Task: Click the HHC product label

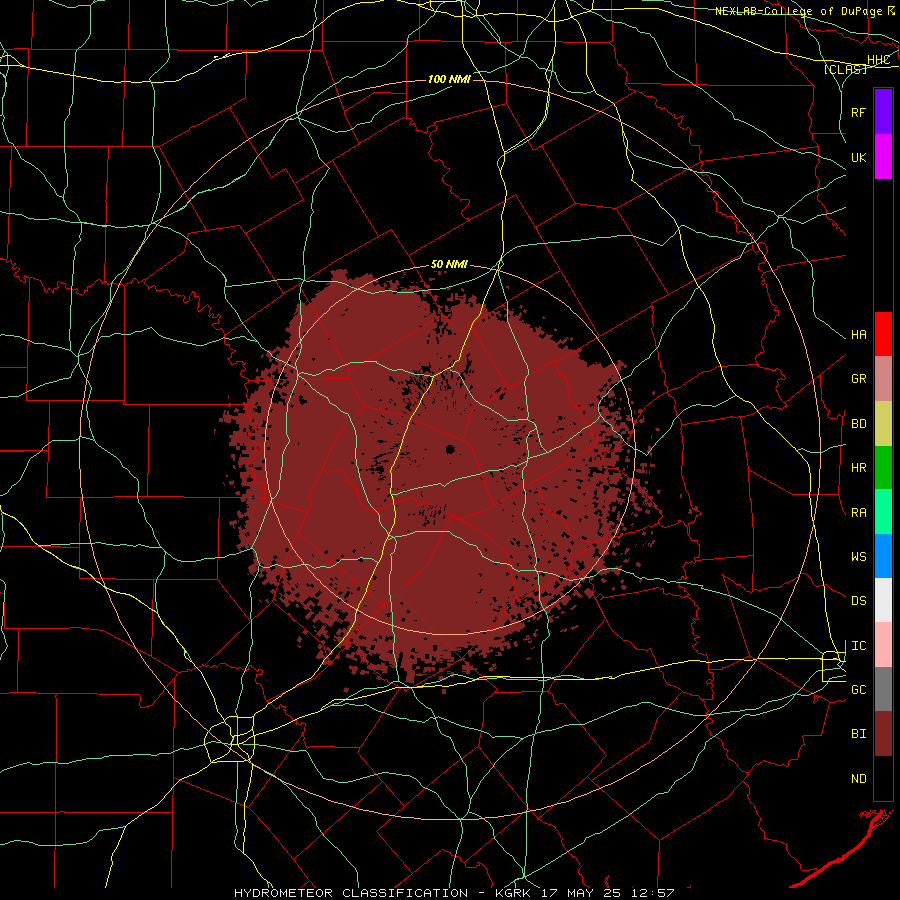Action: click(878, 60)
